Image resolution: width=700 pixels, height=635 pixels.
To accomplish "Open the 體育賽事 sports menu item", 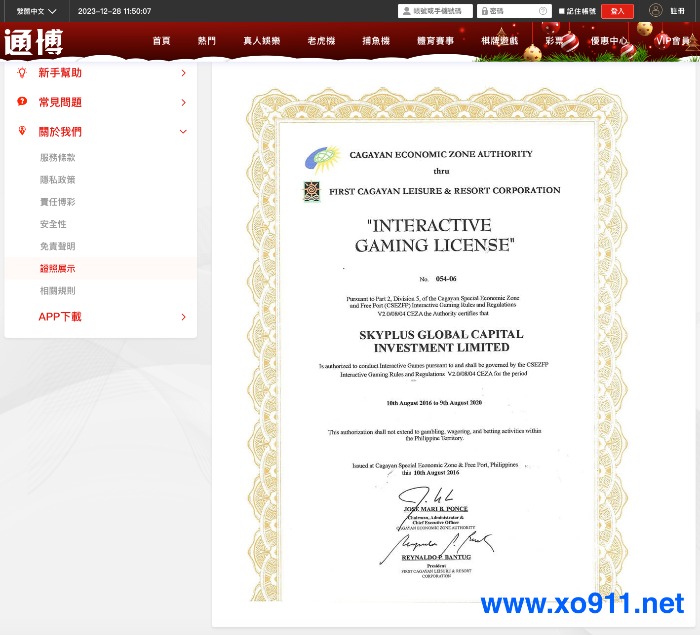I will [x=435, y=41].
